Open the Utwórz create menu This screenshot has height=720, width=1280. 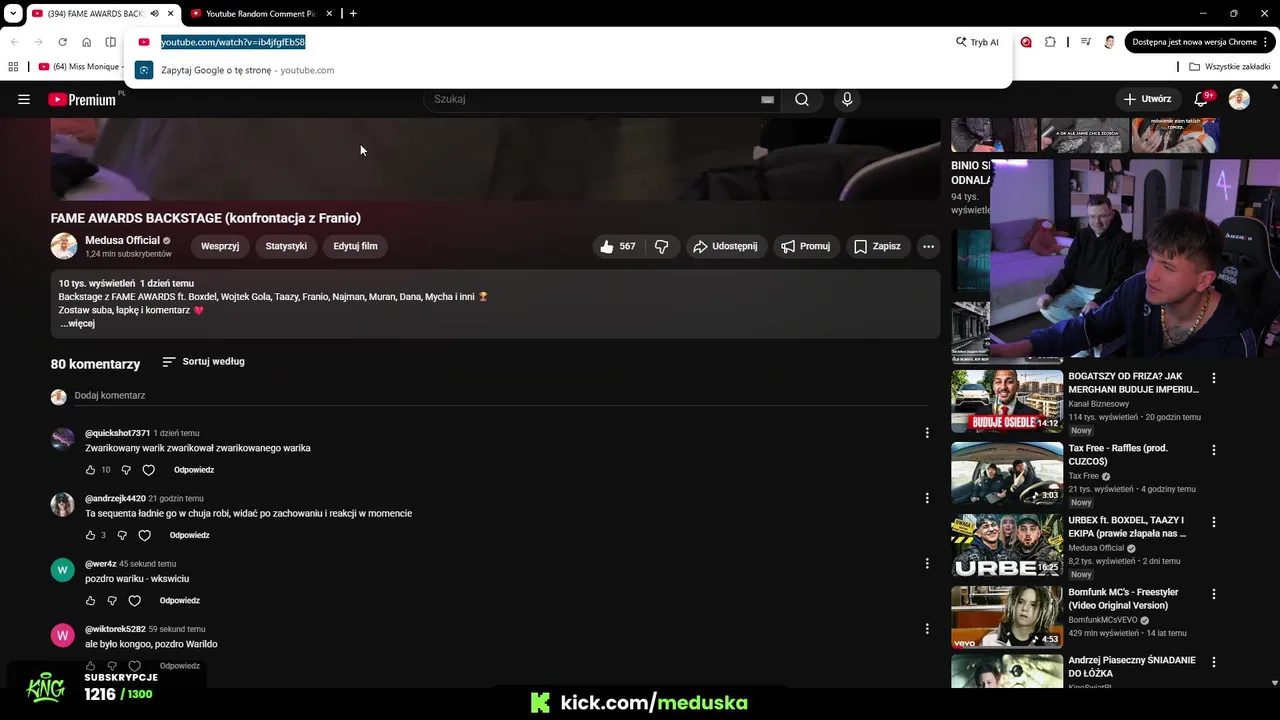pos(1147,99)
